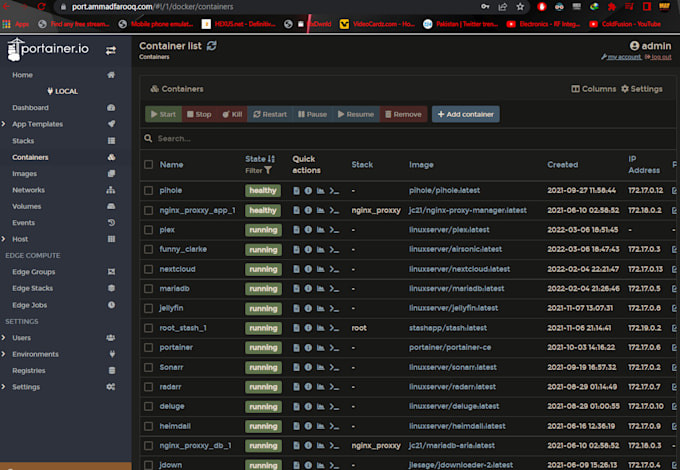The width and height of the screenshot is (680, 470).
Task: Toggle sidebar with the portainer arrows icon
Action: point(111,50)
